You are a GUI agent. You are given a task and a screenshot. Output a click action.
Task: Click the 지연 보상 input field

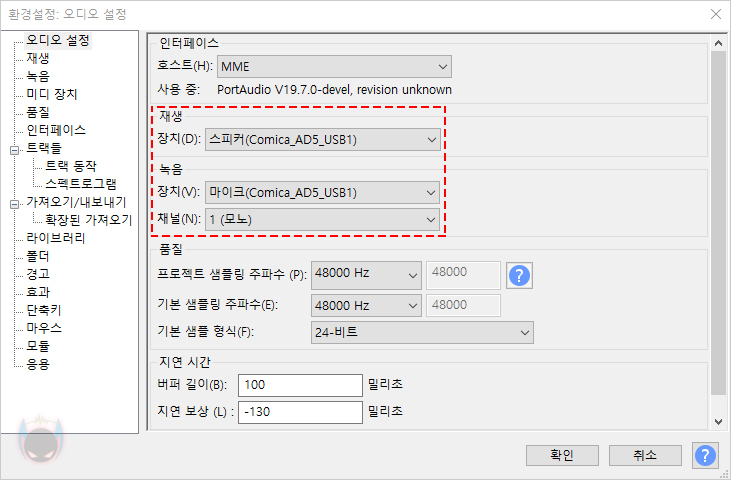tap(300, 412)
